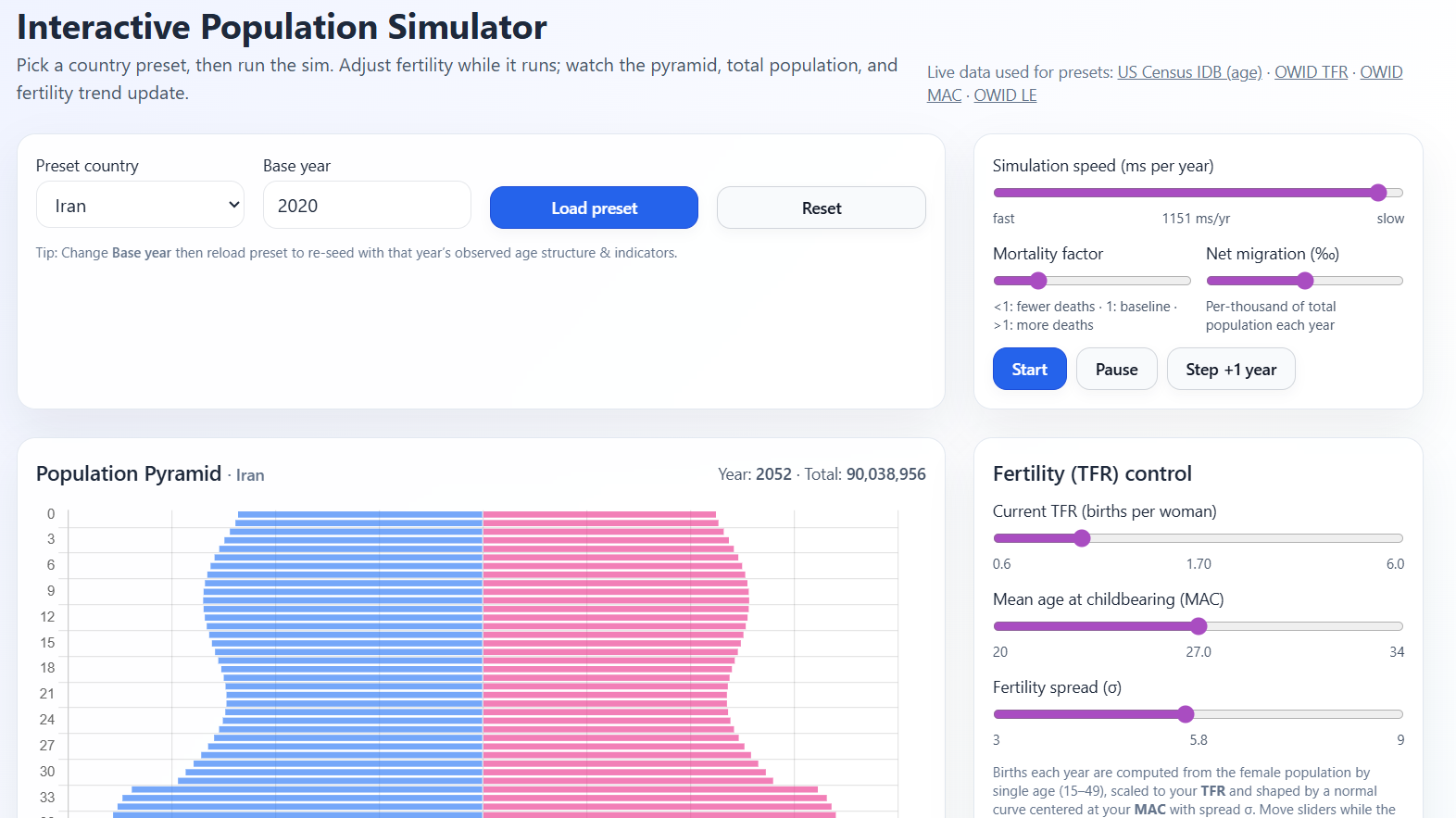This screenshot has width=1456, height=818.
Task: Hit the Reset button
Action: tap(821, 208)
